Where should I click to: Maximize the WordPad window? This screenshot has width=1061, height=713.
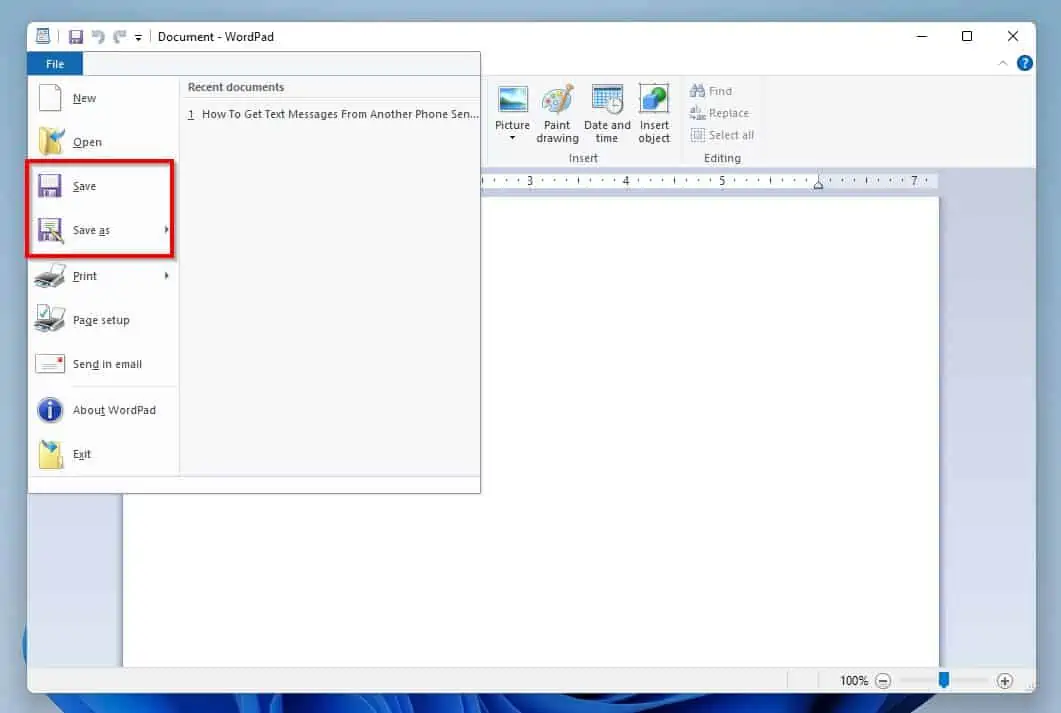[x=967, y=37]
